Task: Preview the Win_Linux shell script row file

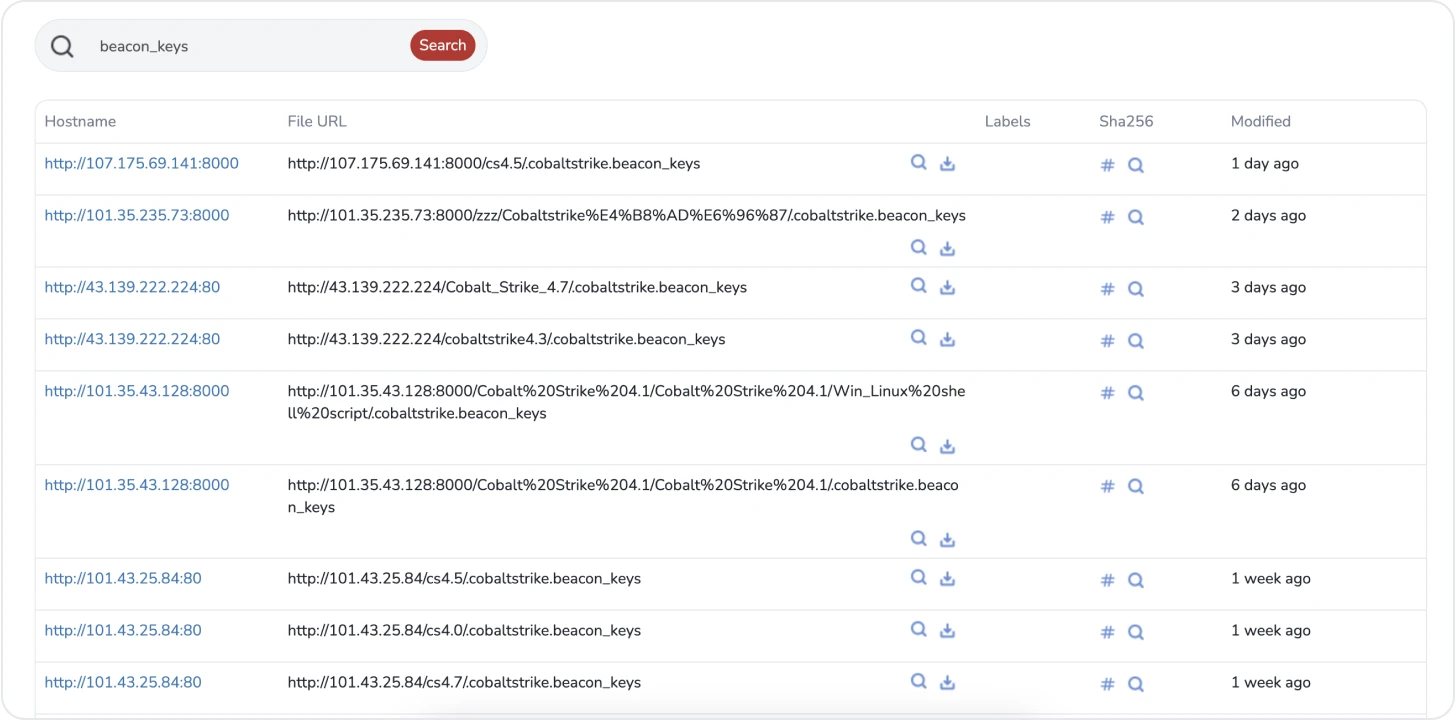Action: (x=918, y=444)
